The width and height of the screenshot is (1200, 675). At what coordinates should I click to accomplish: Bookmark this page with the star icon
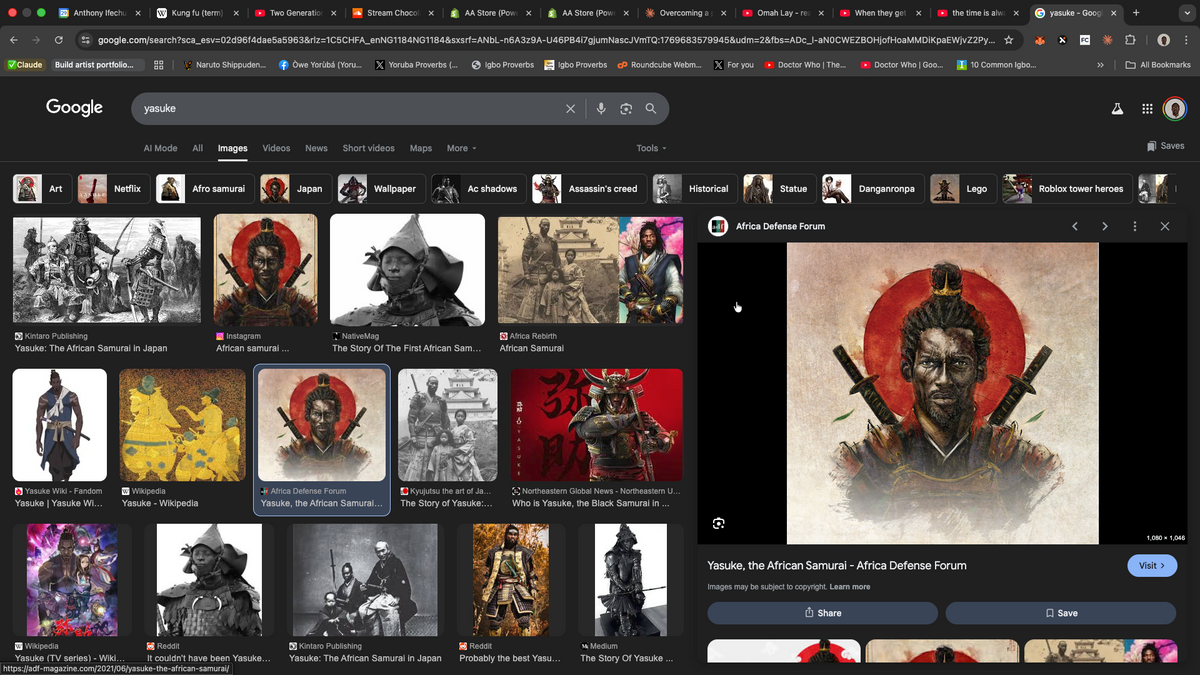click(1009, 40)
